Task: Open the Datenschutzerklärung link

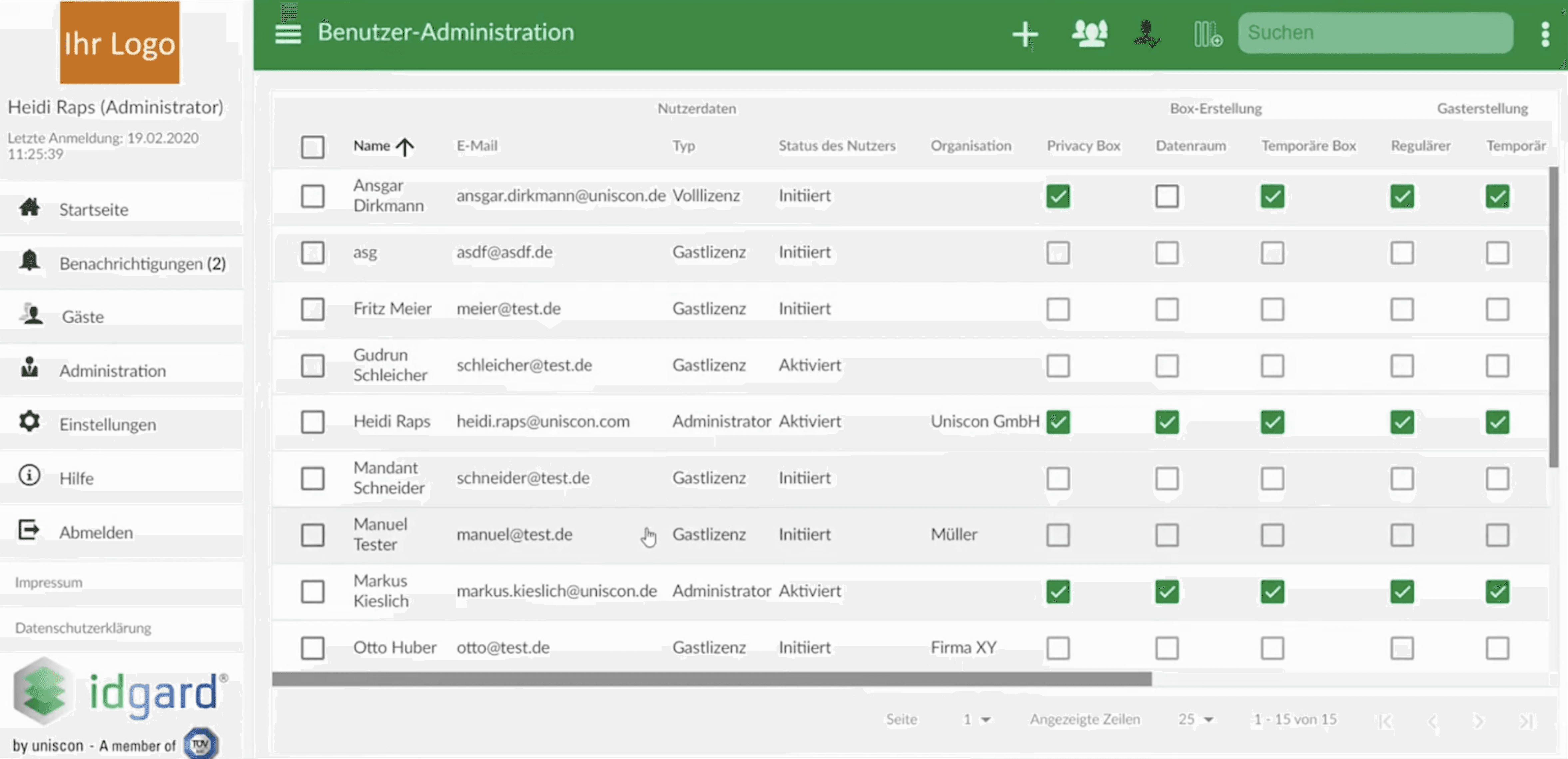Action: coord(83,627)
